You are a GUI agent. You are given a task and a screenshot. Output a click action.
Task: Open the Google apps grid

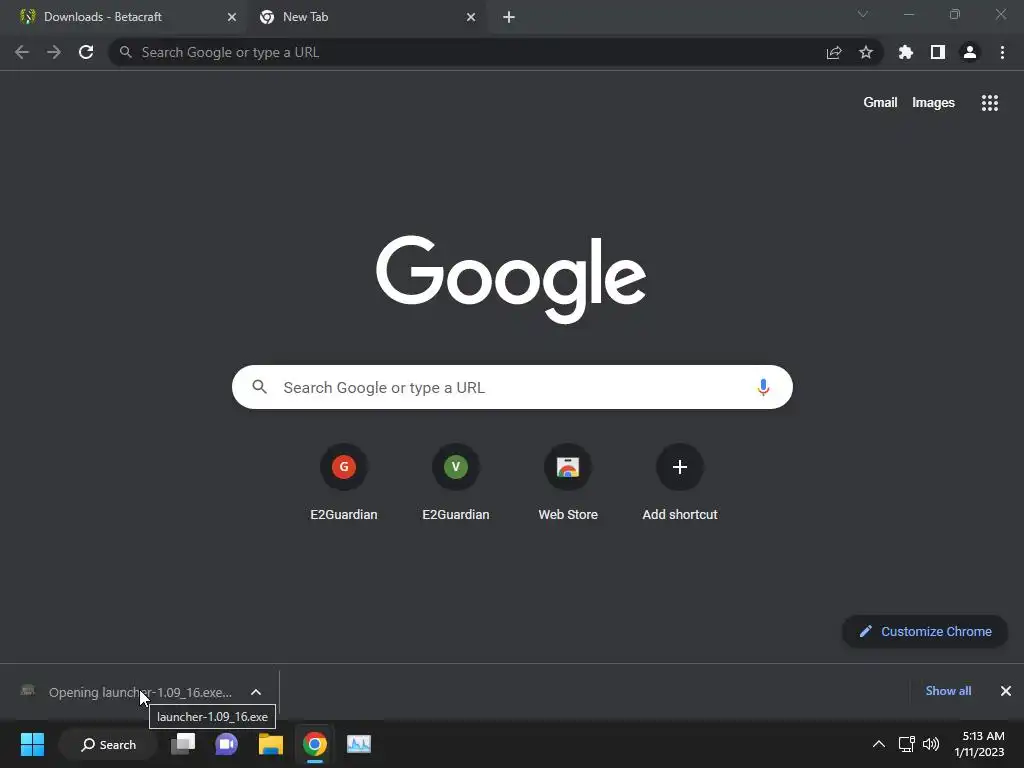tap(990, 103)
